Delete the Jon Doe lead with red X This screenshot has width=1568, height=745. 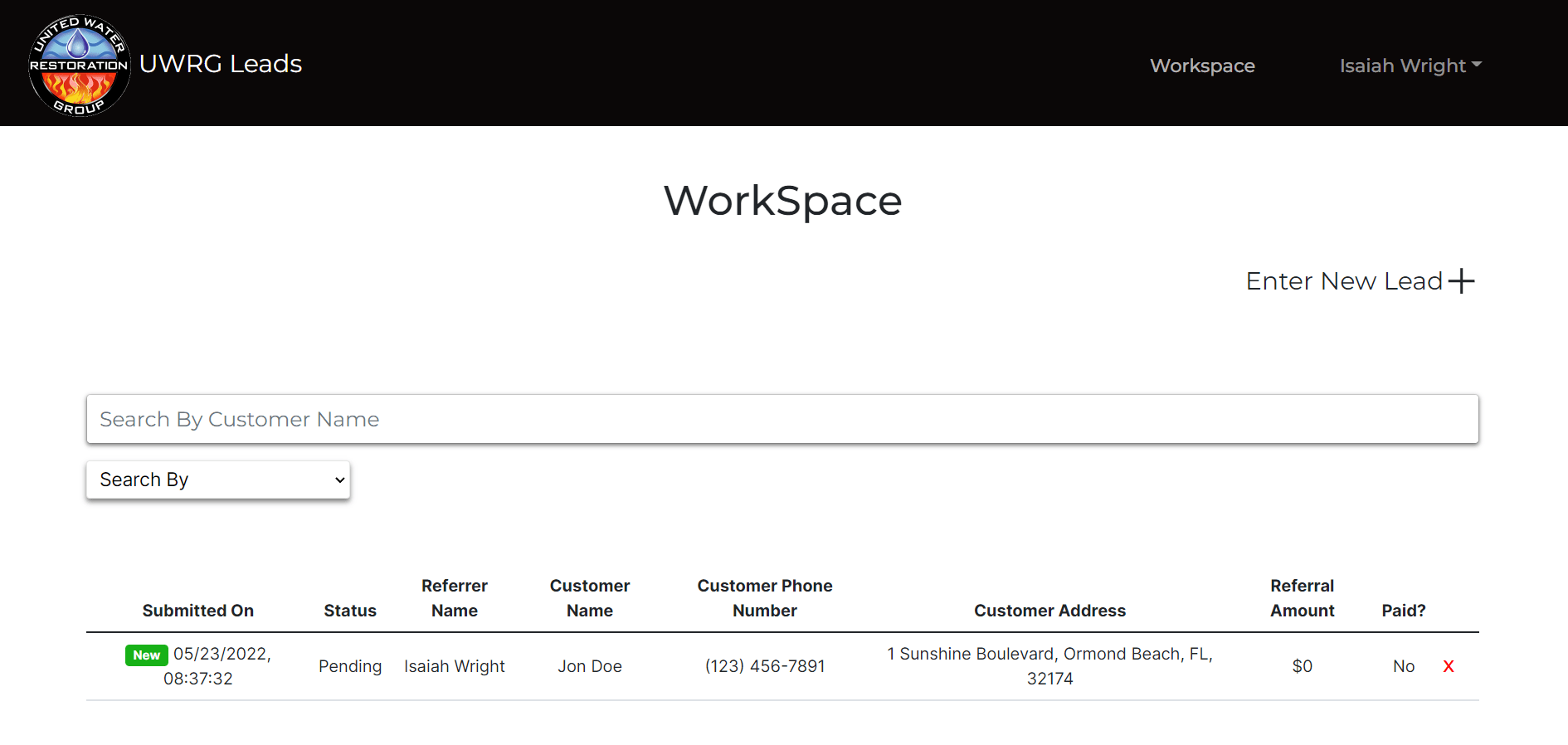coord(1448,666)
